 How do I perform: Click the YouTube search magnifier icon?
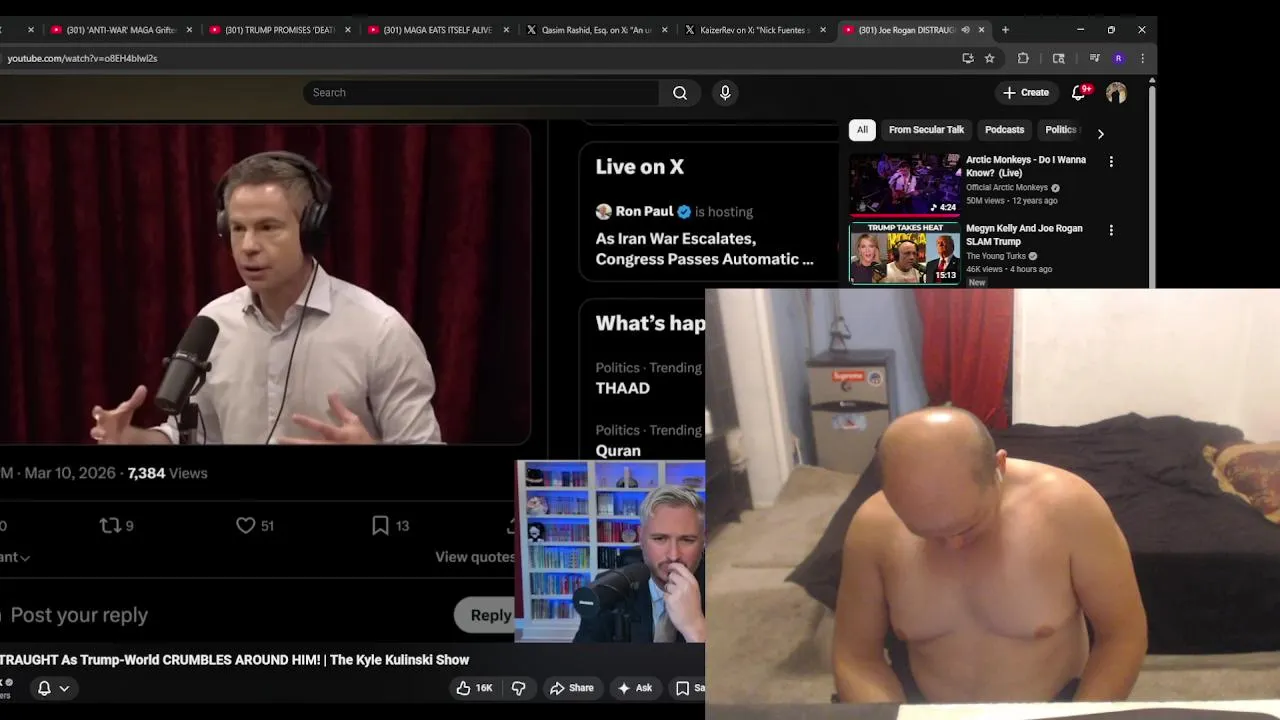coord(680,93)
